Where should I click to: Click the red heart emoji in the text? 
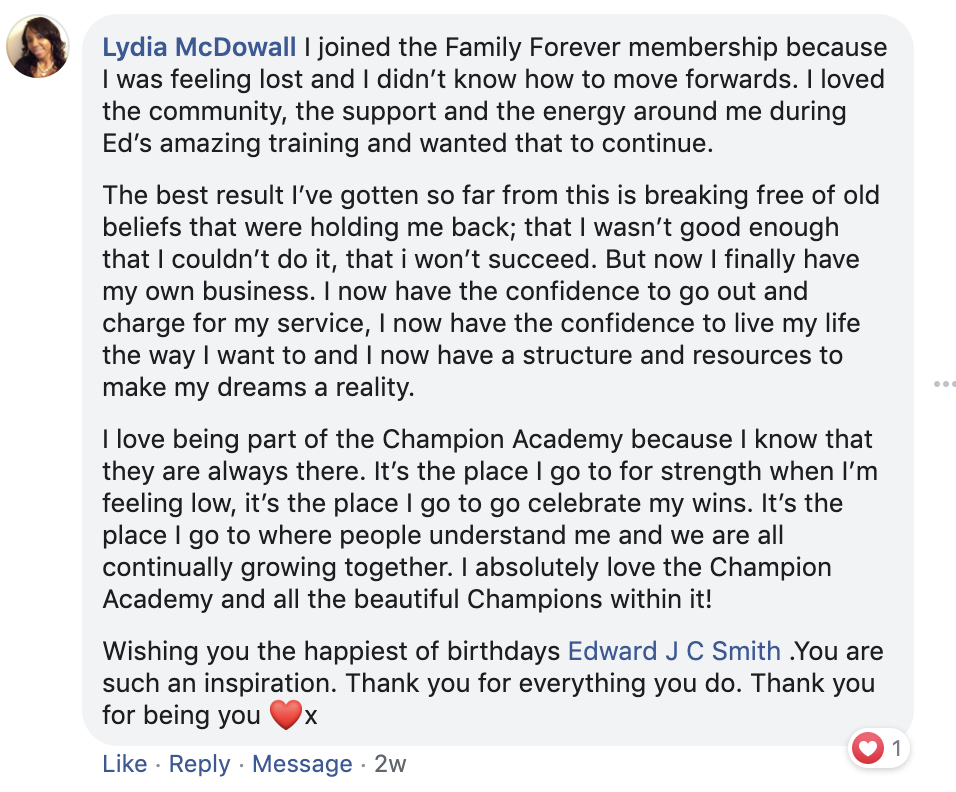click(285, 716)
